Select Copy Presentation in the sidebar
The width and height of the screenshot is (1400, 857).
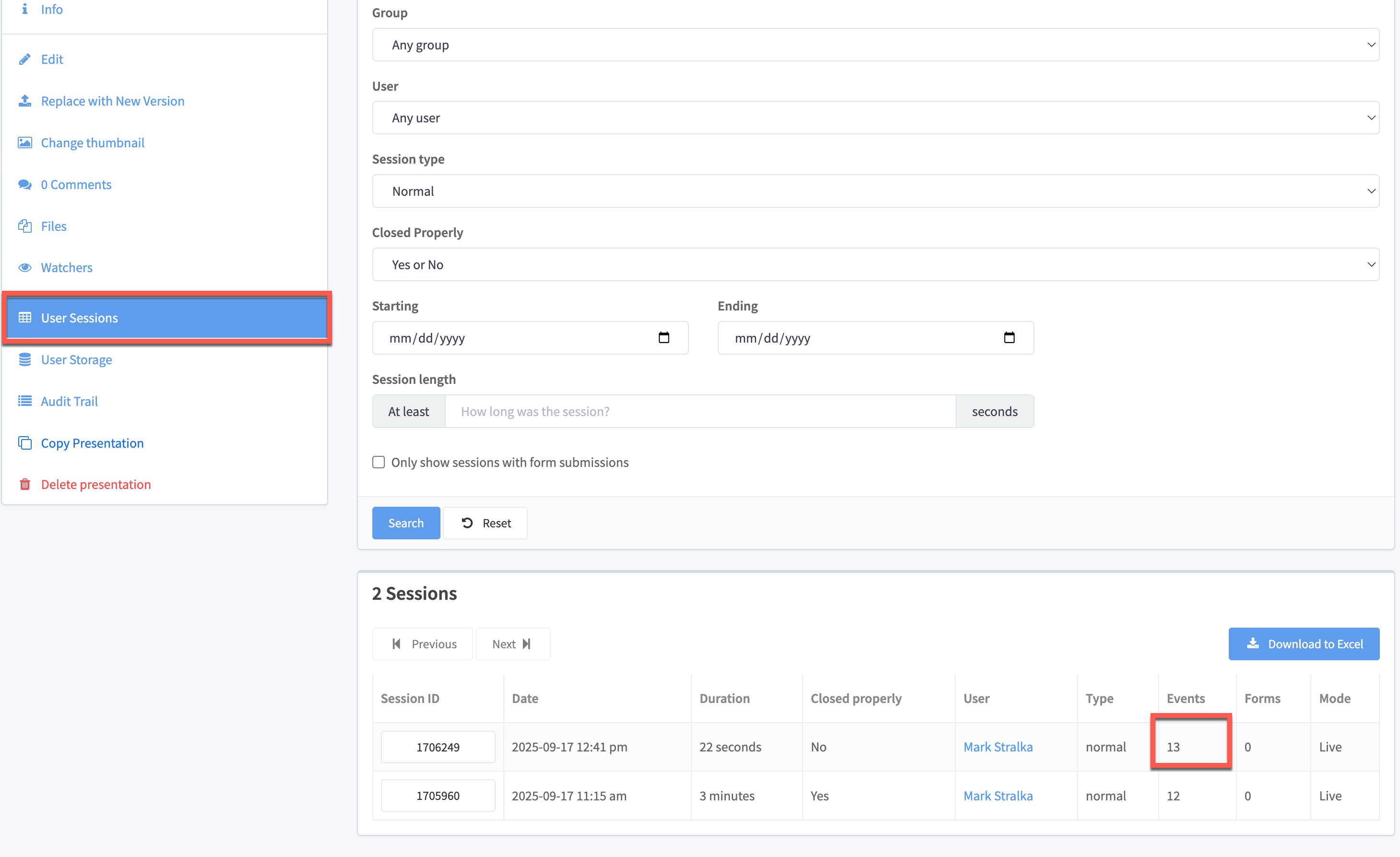tap(92, 443)
